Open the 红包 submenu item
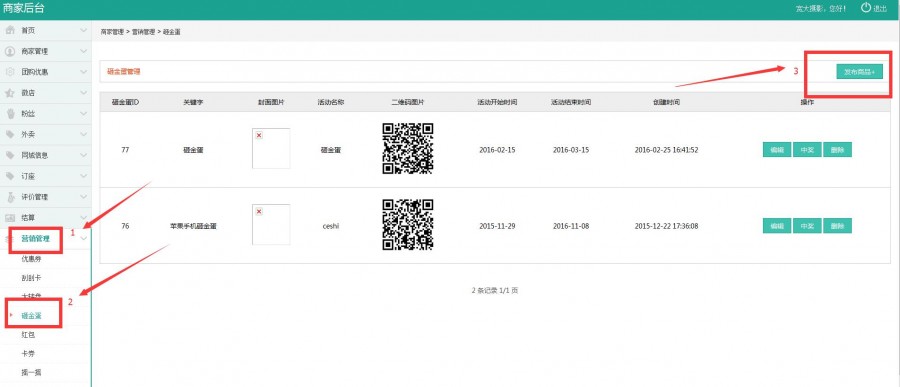Image resolution: width=900 pixels, height=387 pixels. point(28,334)
